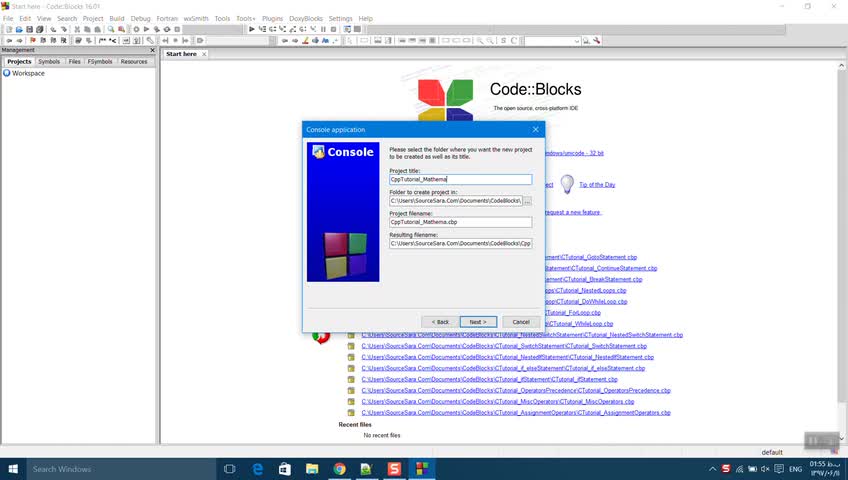
Task: Select the Workspace tree node
Action: [x=28, y=73]
